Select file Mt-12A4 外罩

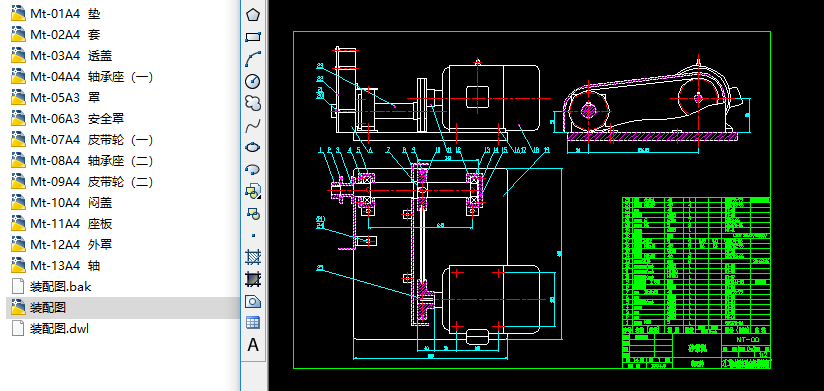tap(61, 245)
